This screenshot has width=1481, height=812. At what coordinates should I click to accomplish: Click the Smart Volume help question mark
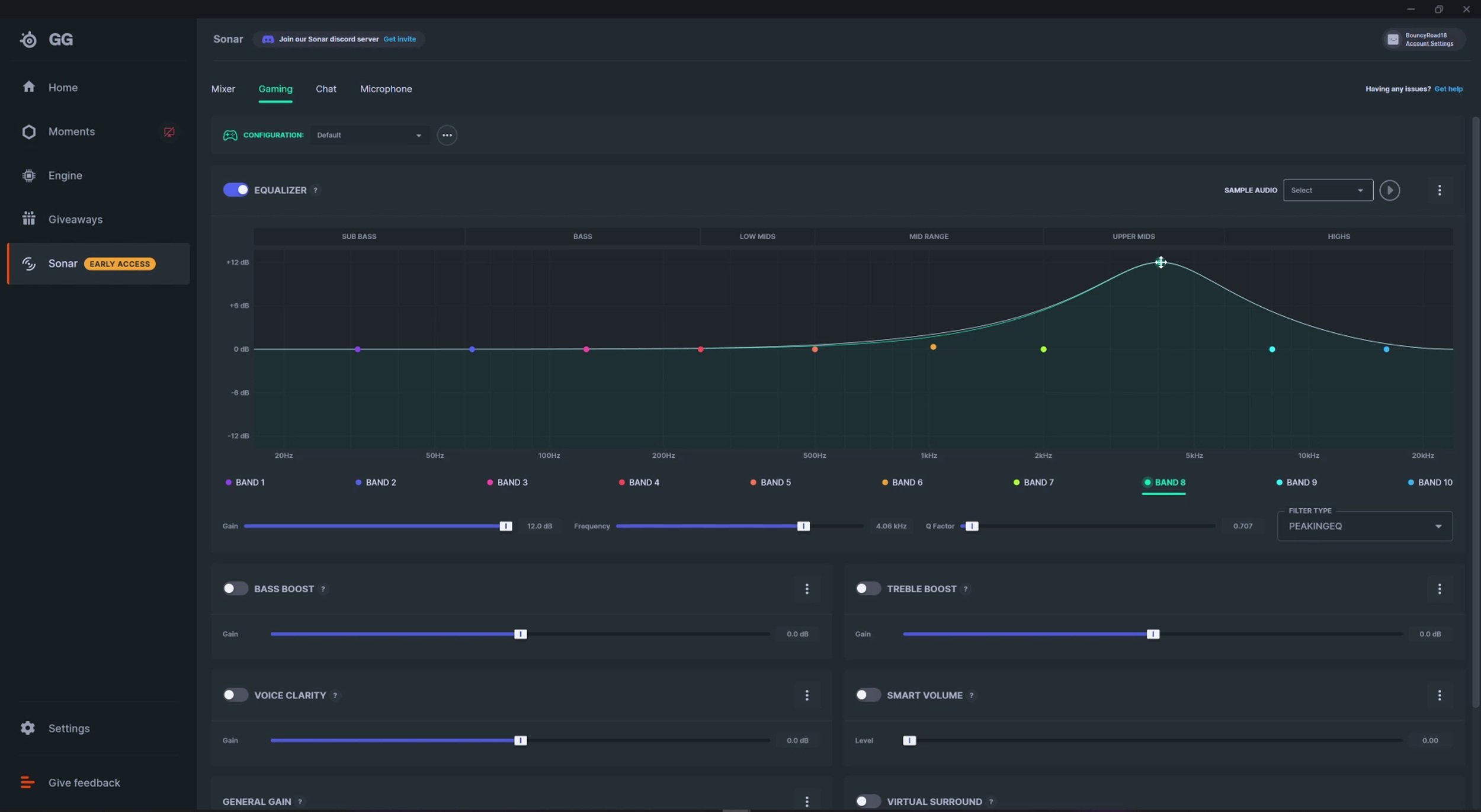click(971, 695)
